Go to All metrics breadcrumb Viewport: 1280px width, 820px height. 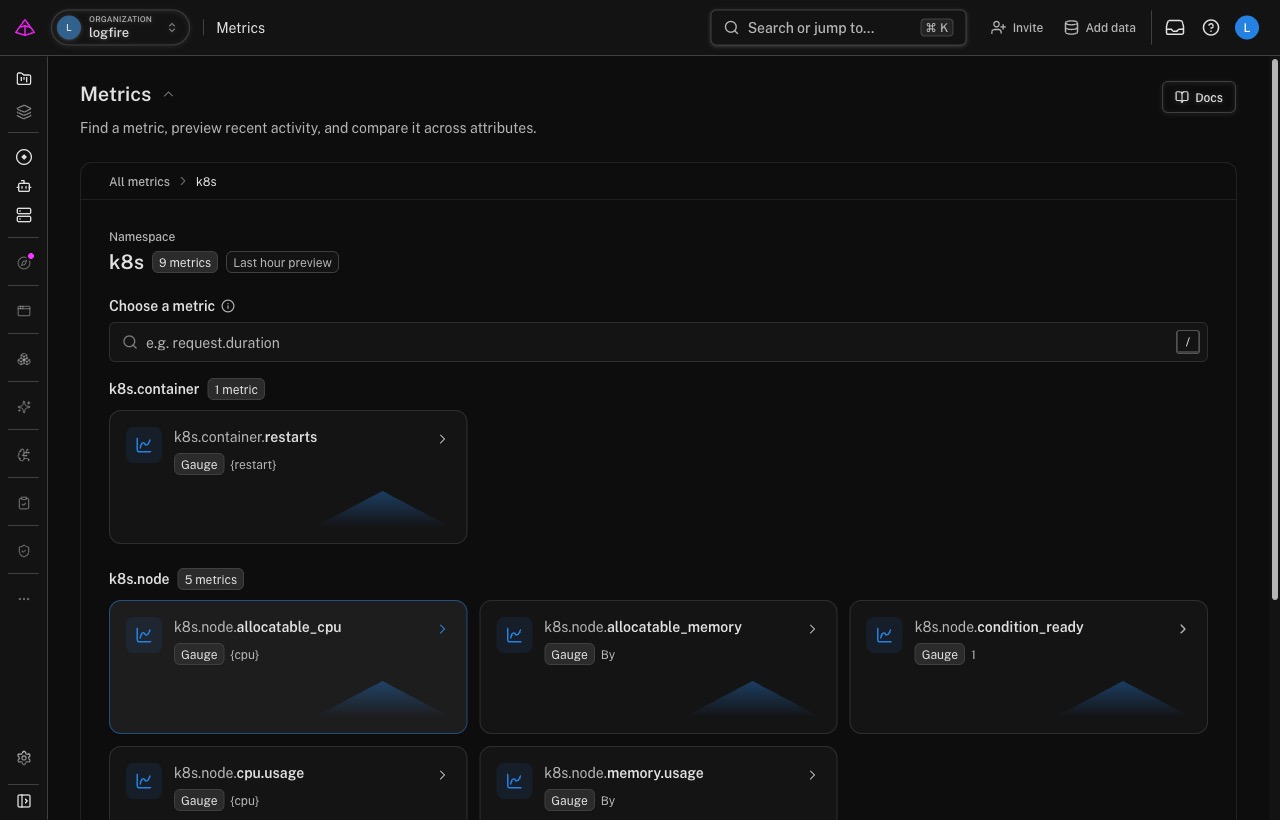coord(139,182)
